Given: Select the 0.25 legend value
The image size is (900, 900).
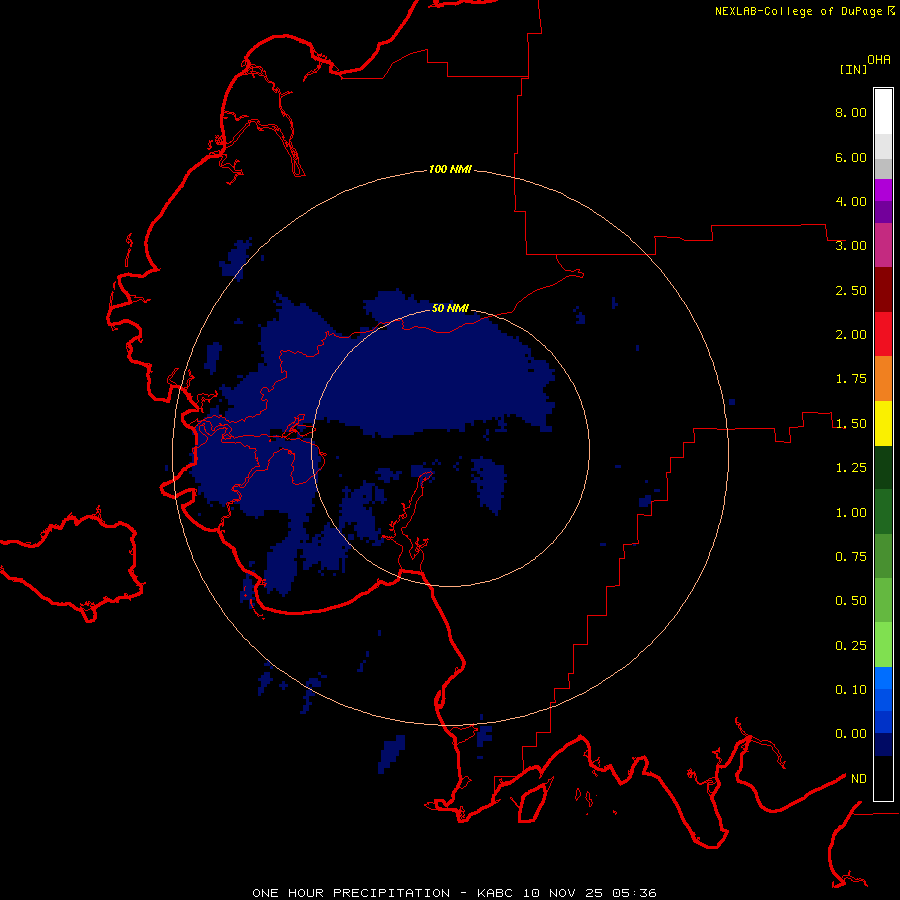Looking at the screenshot, I should point(851,646).
